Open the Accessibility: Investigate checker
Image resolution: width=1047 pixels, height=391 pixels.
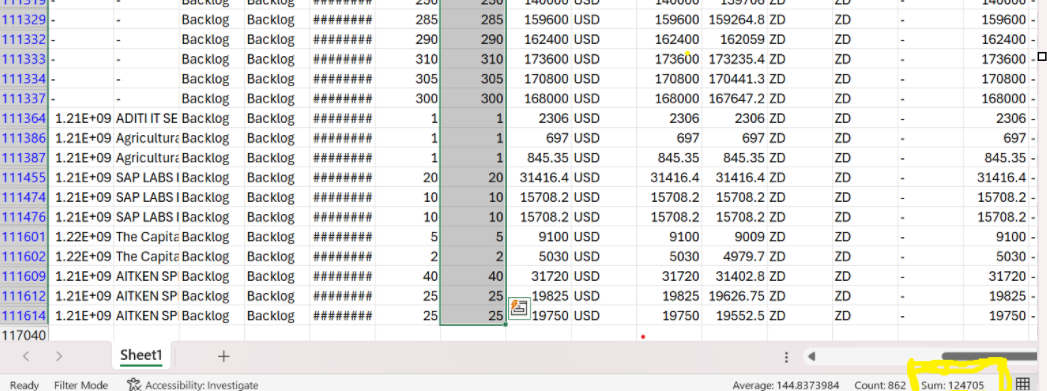[192, 384]
